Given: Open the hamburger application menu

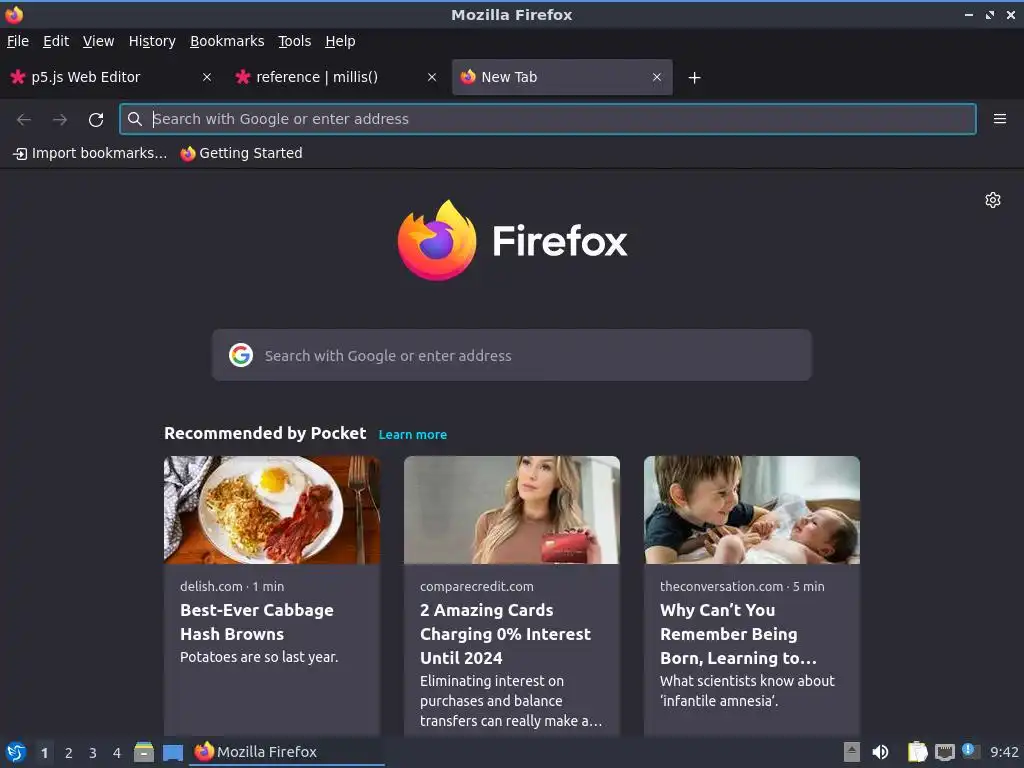Looking at the screenshot, I should (x=1000, y=119).
